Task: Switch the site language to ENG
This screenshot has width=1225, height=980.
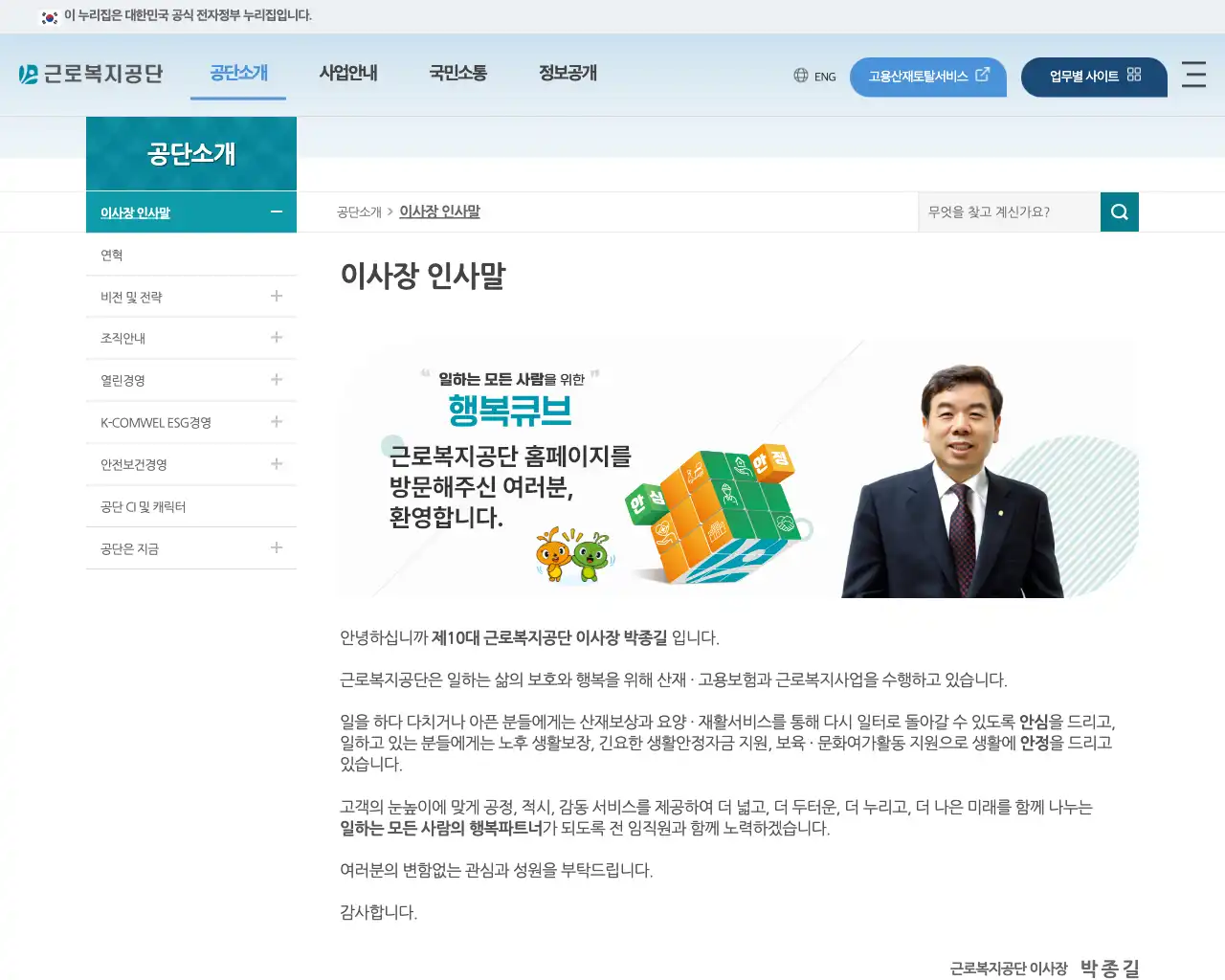Action: (825, 76)
